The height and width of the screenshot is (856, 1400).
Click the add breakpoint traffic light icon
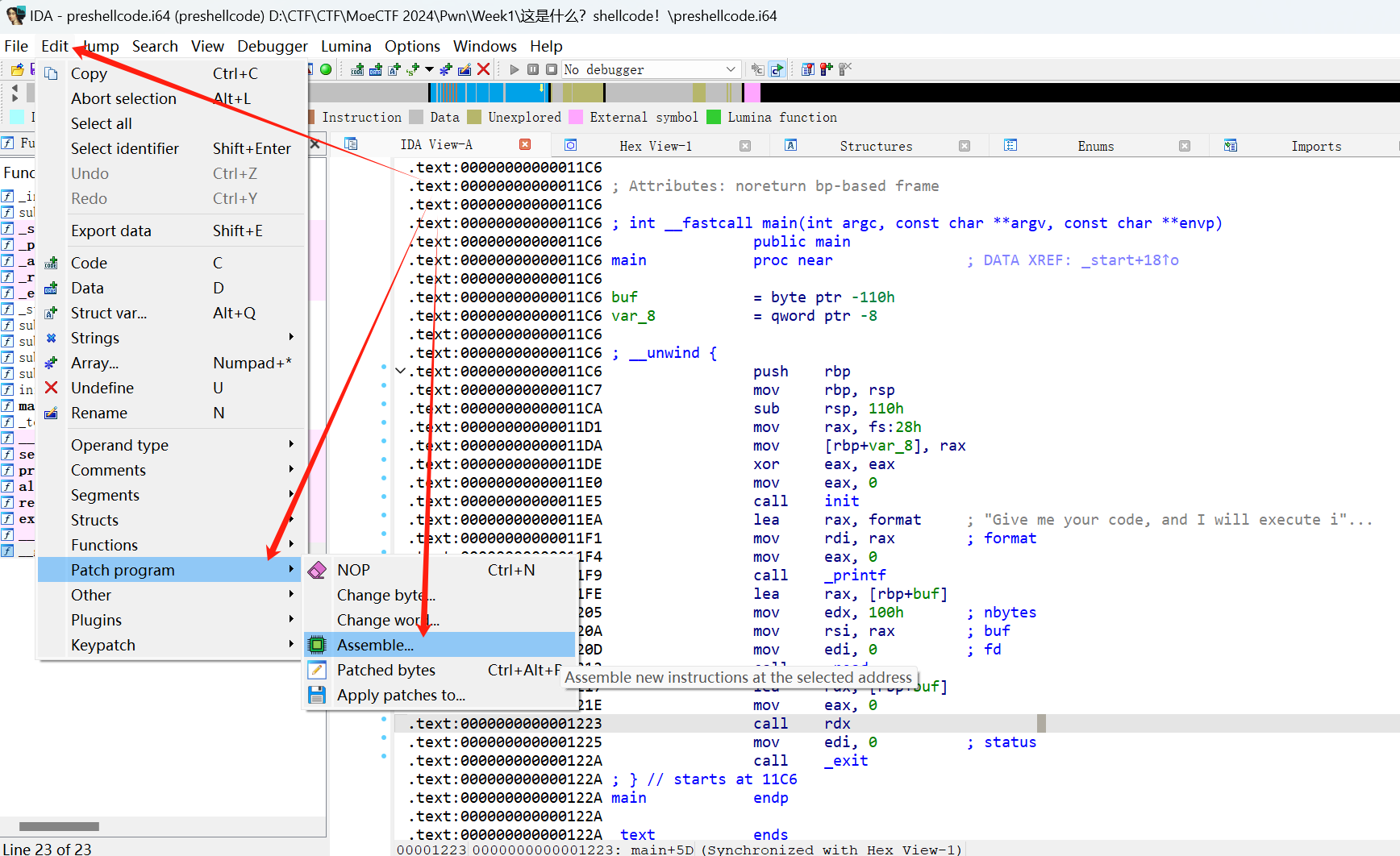tap(826, 69)
